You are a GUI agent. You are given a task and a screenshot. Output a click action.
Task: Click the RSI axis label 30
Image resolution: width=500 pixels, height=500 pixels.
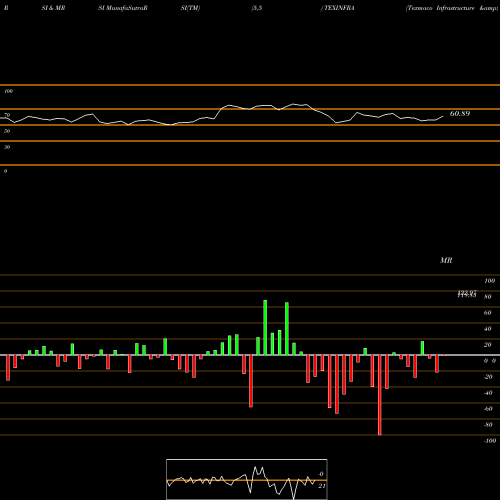pos(7,147)
